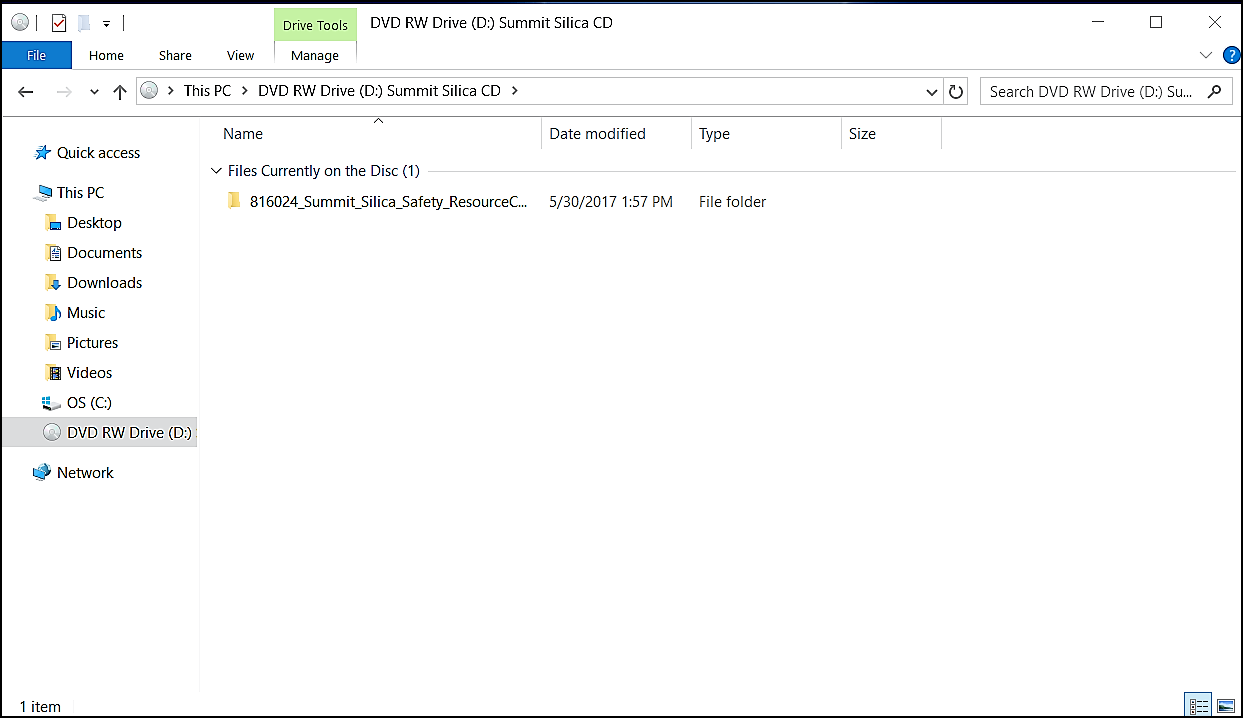This screenshot has height=718, width=1243.
Task: Open the recent locations dropdown
Action: tap(94, 92)
